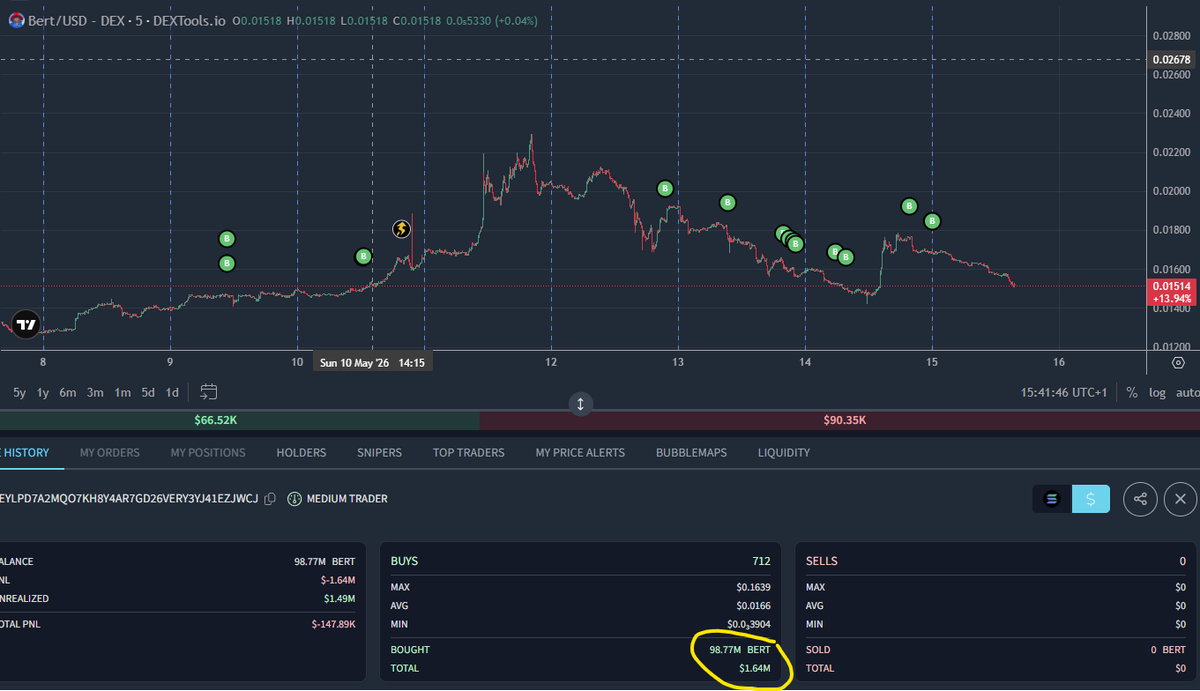The image size is (1200, 691).
Task: Click the BUYS count 712
Action: [761, 562]
